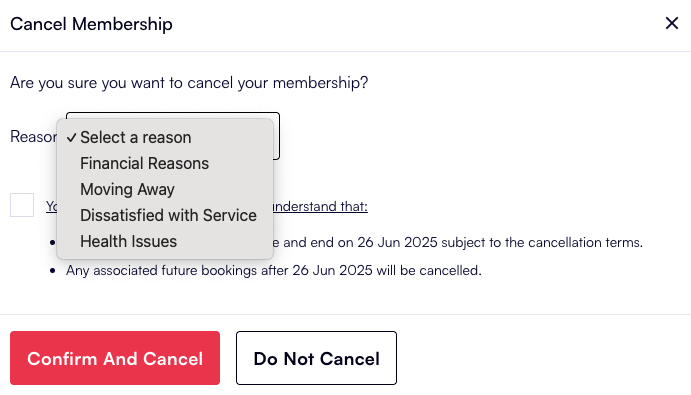
Task: Click the Cancel Membership dialog title
Action: [91, 24]
